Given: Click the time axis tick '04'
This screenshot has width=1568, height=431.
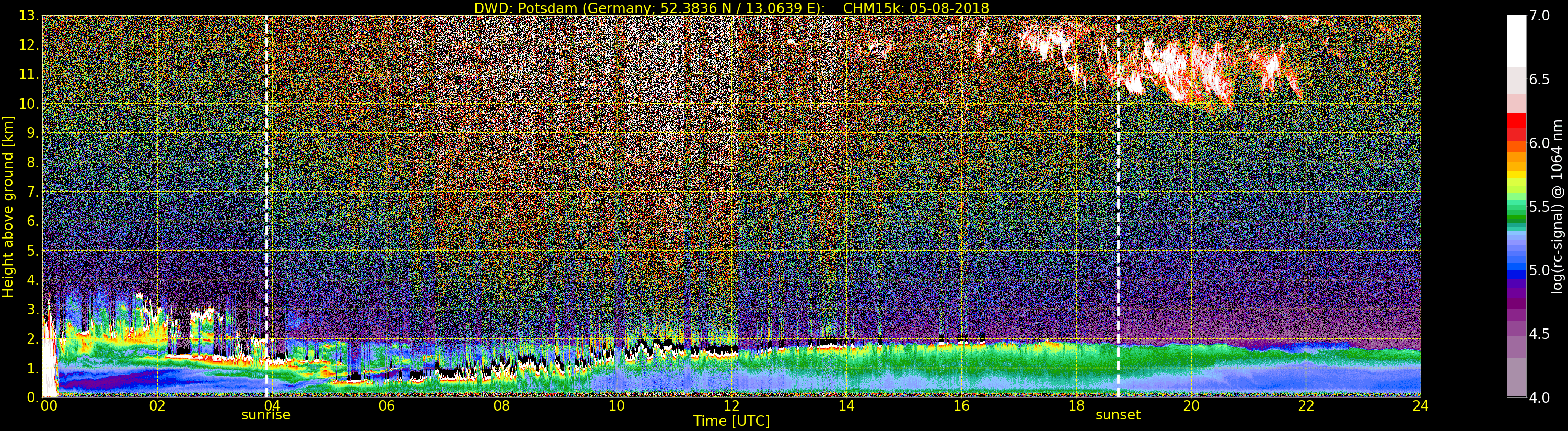Looking at the screenshot, I should click(x=272, y=405).
